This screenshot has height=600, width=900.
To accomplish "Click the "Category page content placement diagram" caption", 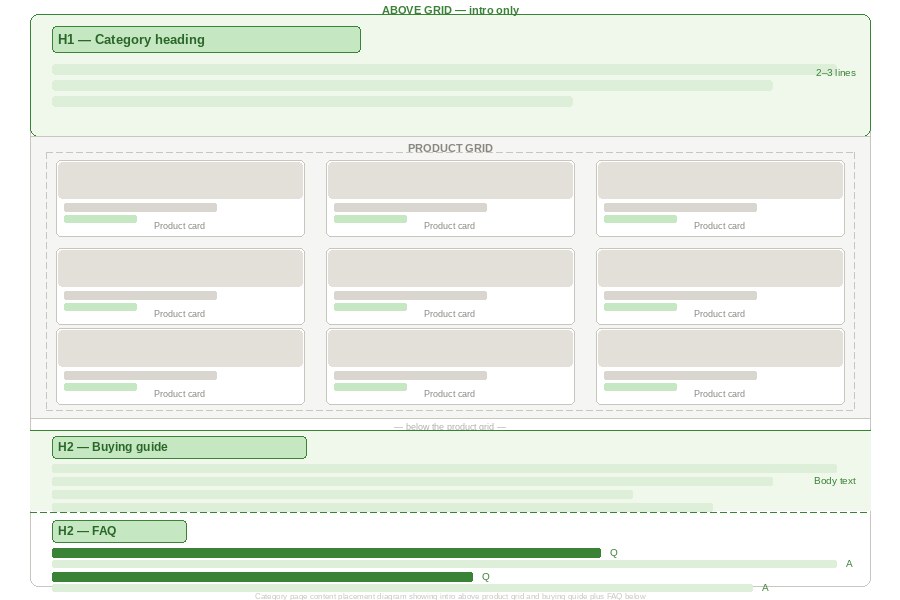I will 450,596.
